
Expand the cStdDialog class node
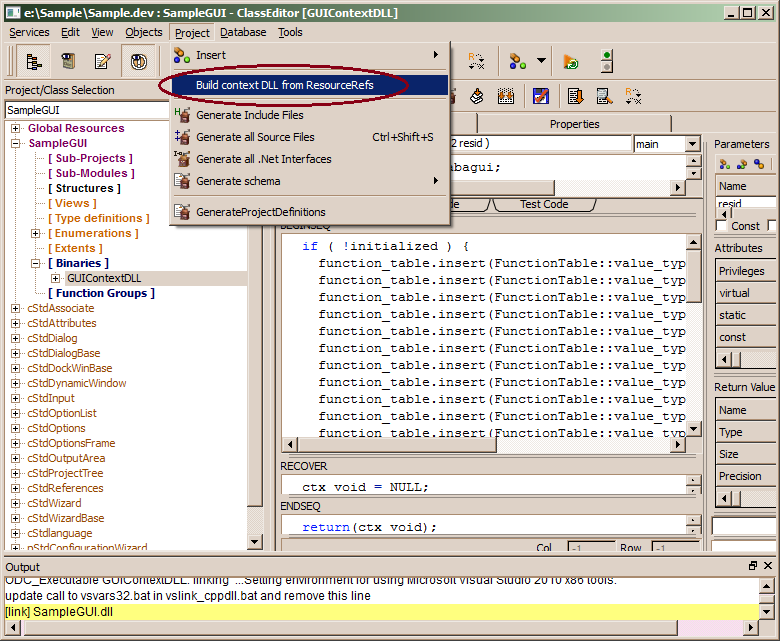click(16, 338)
